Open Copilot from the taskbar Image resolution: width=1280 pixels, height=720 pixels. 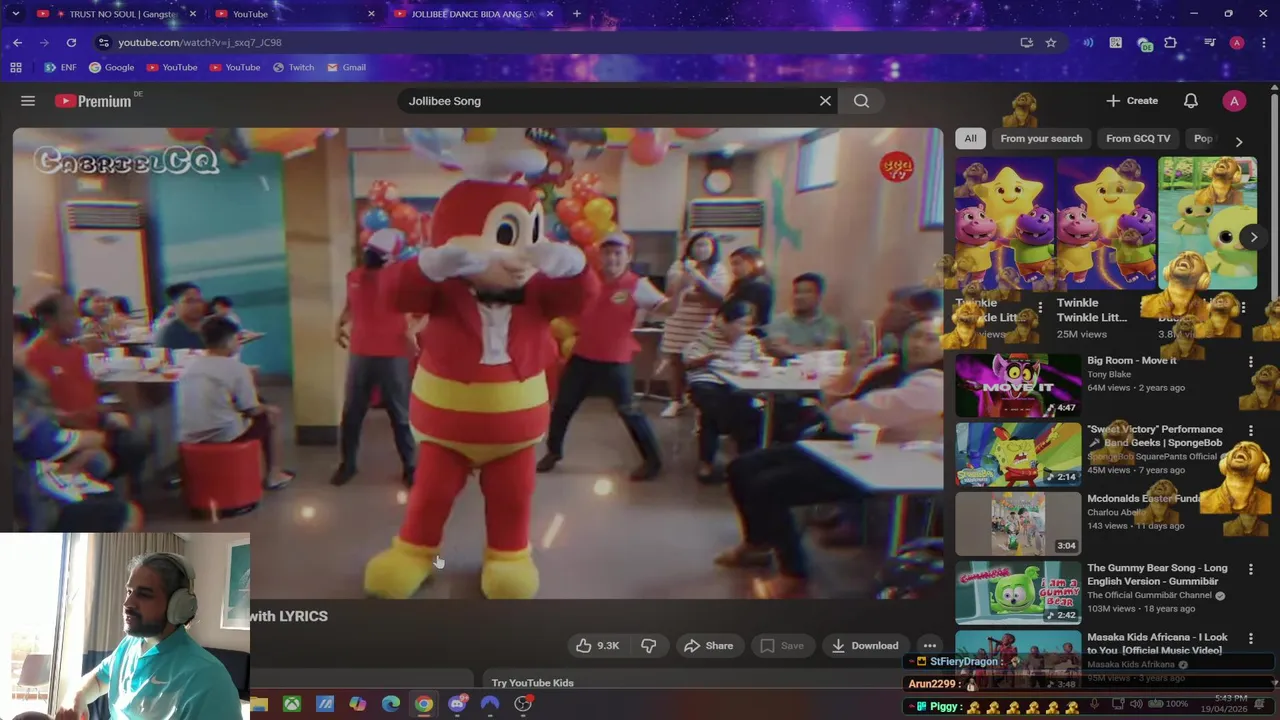tap(358, 704)
